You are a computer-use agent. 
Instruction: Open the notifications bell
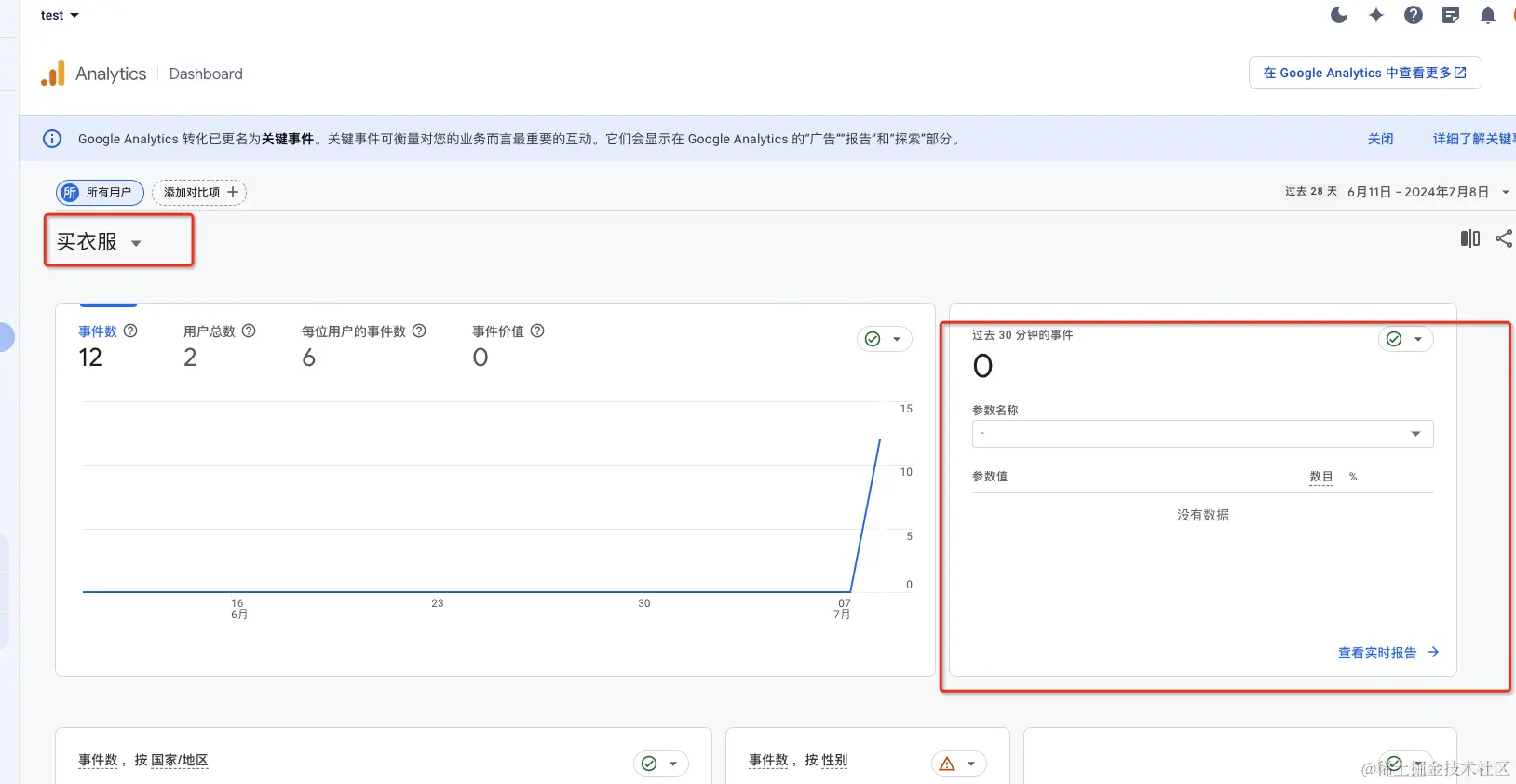(1488, 15)
